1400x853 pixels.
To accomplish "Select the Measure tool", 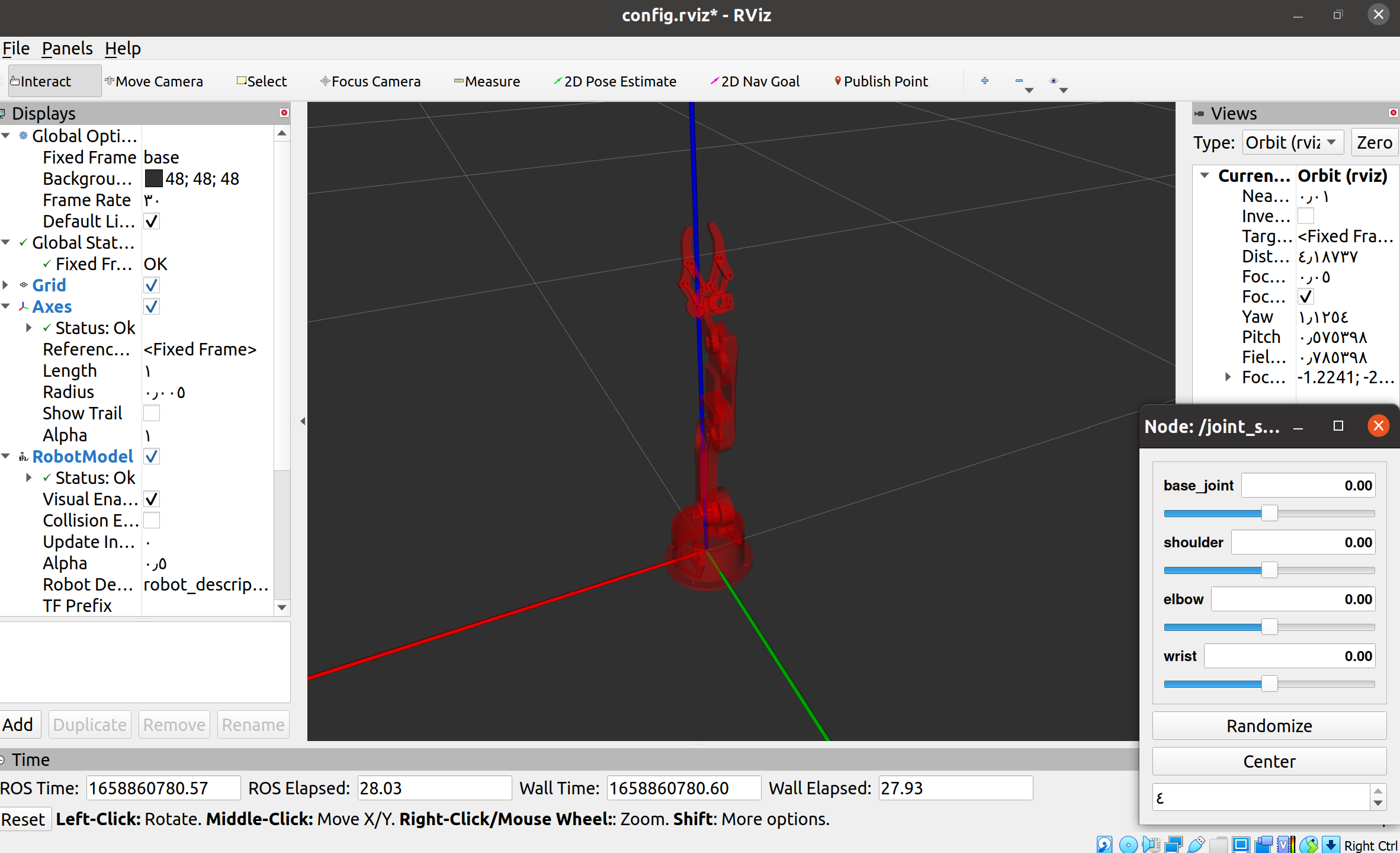I will click(x=487, y=81).
